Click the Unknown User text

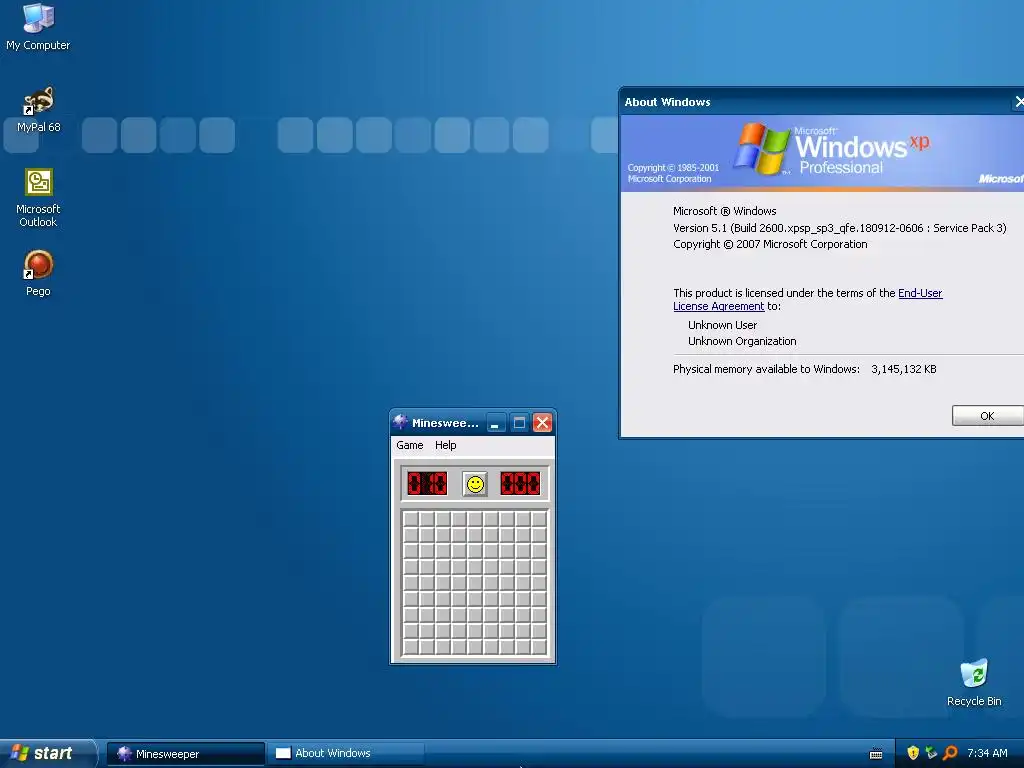[722, 325]
